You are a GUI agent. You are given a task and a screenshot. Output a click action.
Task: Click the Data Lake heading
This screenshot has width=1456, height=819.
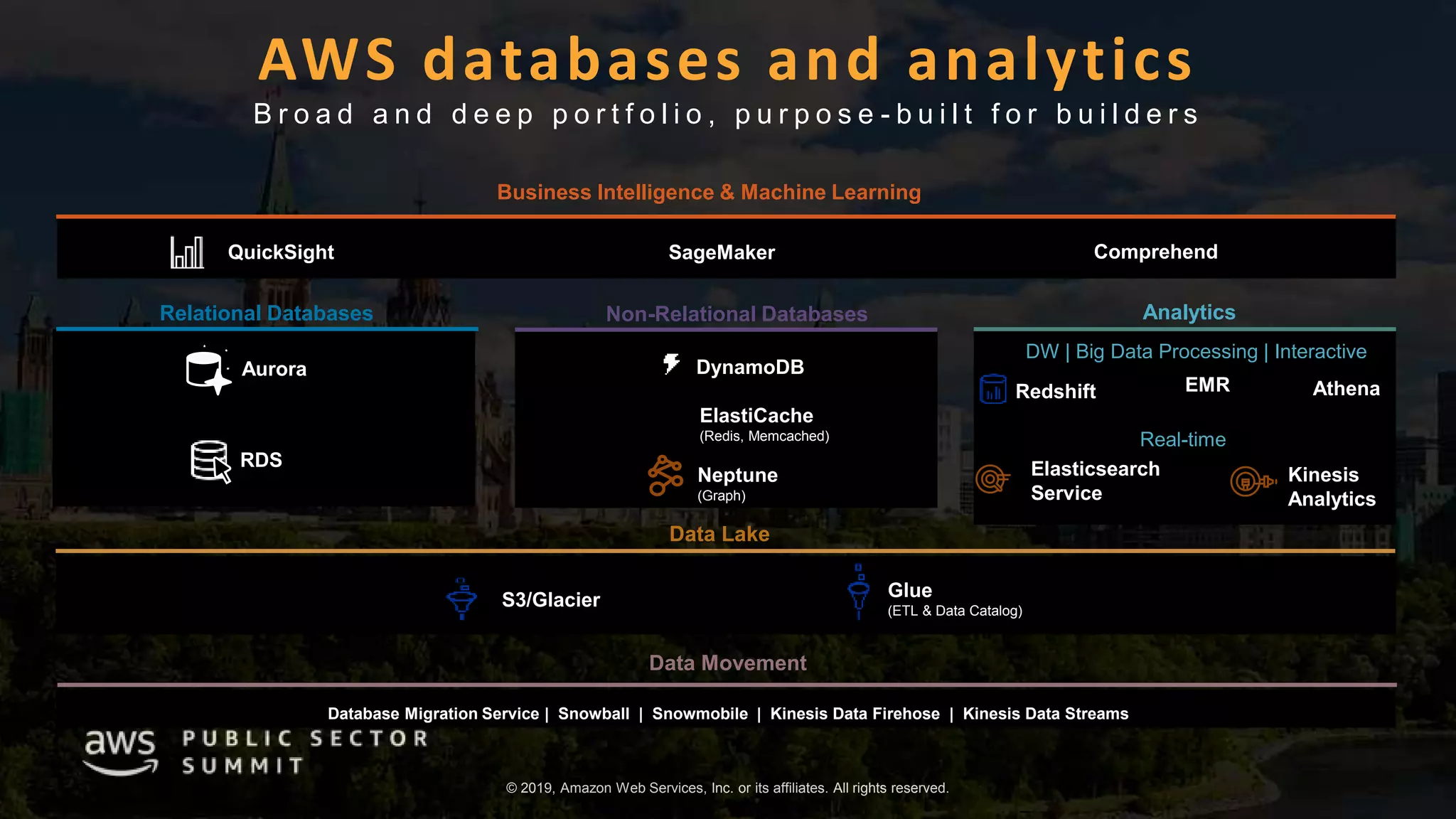tap(719, 534)
